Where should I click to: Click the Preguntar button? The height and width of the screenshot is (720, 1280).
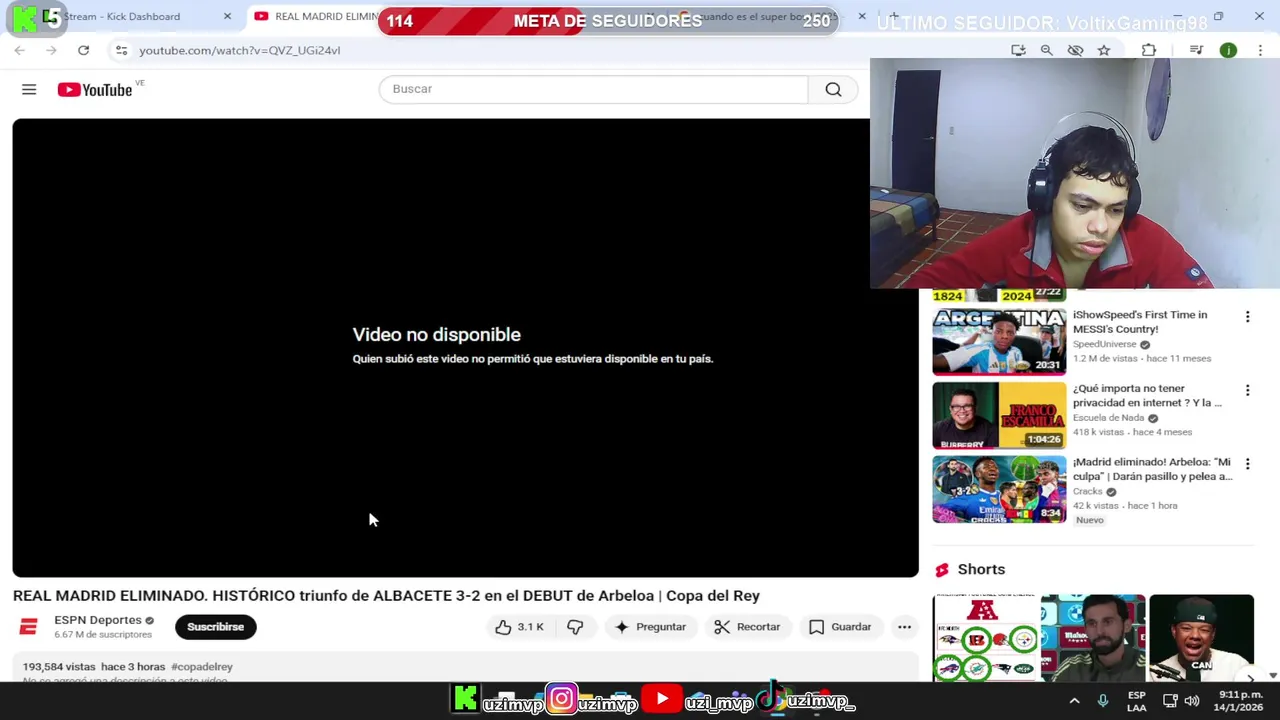click(x=650, y=627)
